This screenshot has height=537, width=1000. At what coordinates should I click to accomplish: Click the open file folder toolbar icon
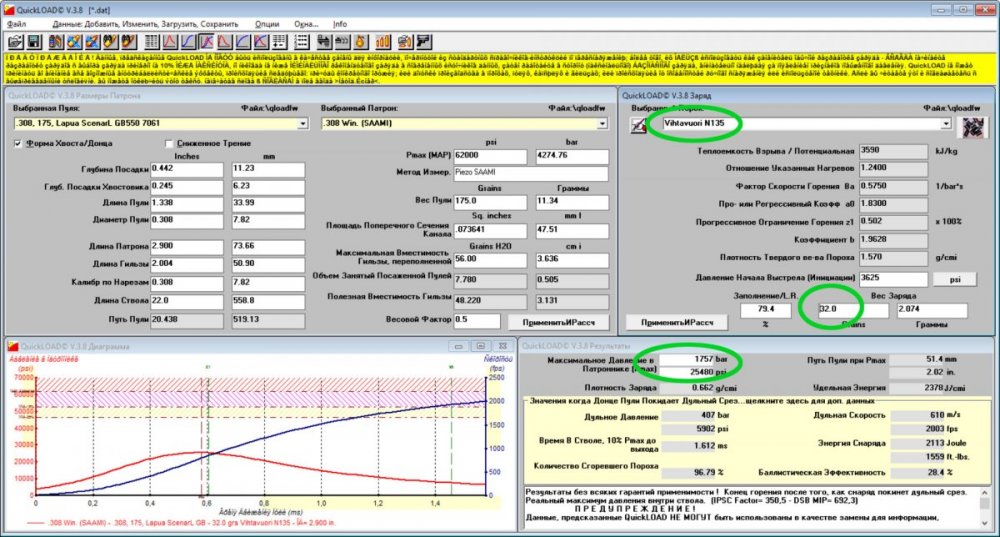(x=14, y=42)
